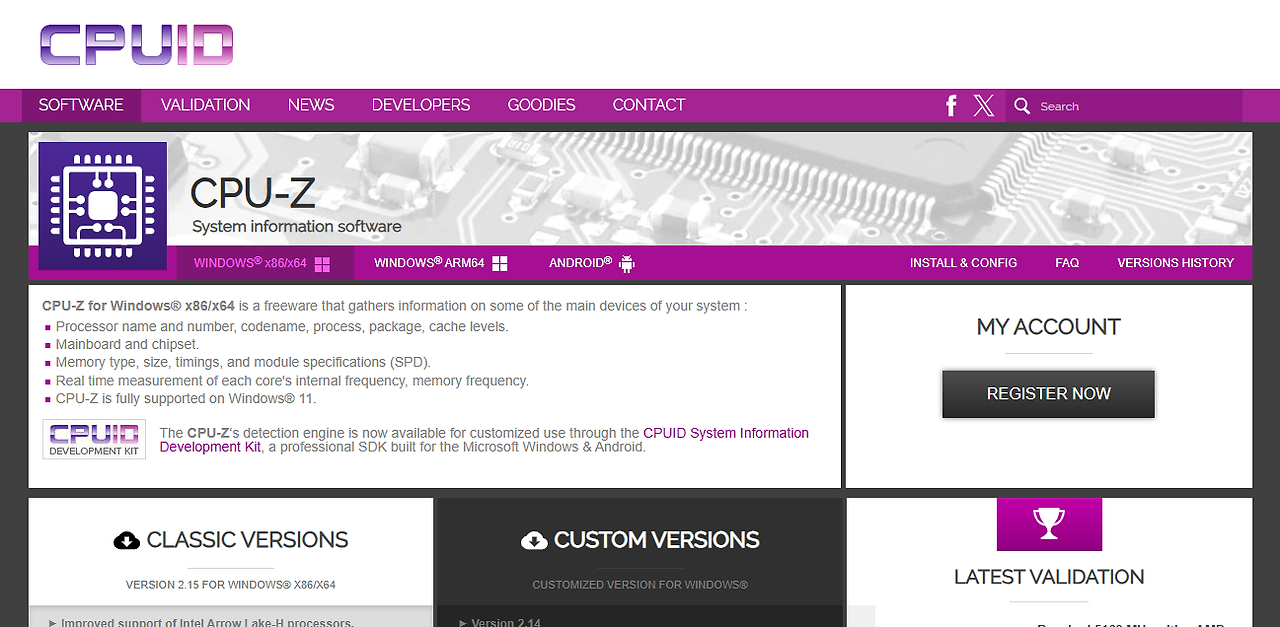Go to the CONTACT page

649,105
